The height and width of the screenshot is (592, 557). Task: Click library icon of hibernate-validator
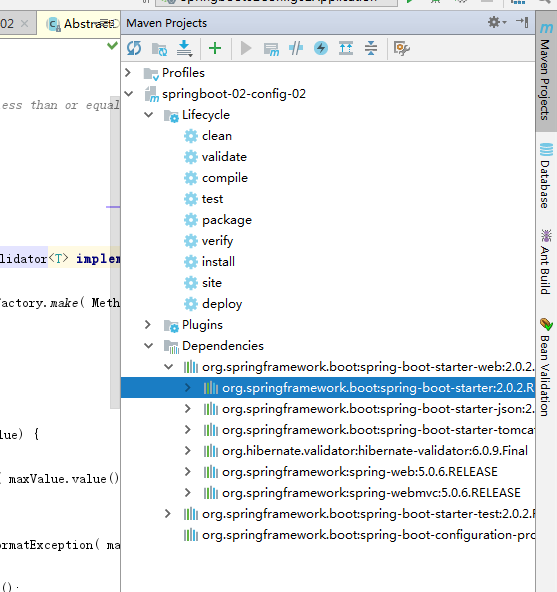tap(211, 451)
